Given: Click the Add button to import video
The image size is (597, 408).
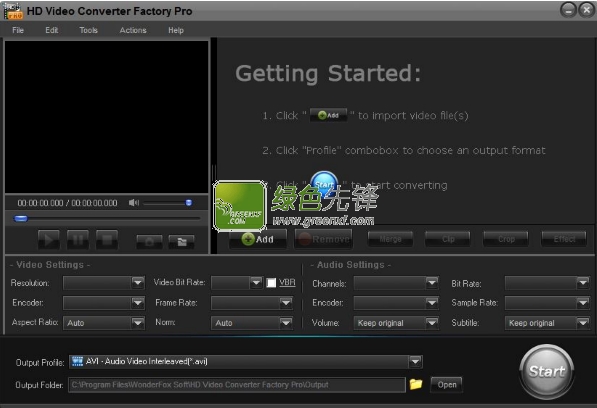Looking at the screenshot, I should (258, 239).
